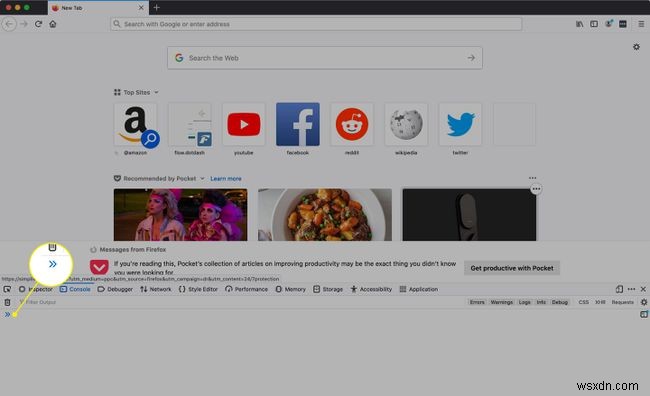This screenshot has width=650, height=396.
Task: Open the food dish article thumbnail
Action: point(325,215)
